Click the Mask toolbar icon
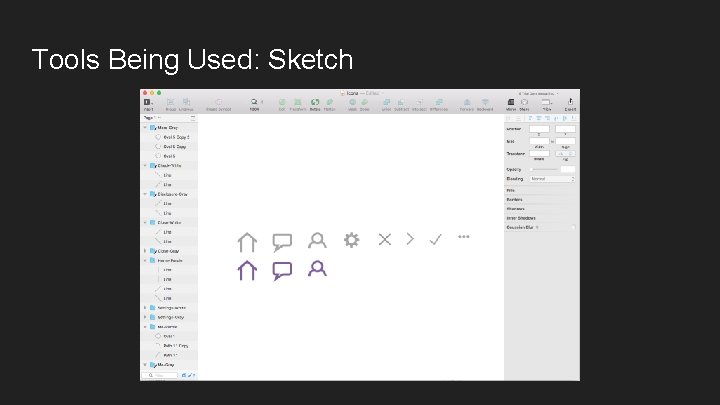Image resolution: width=720 pixels, height=405 pixels. [352, 102]
